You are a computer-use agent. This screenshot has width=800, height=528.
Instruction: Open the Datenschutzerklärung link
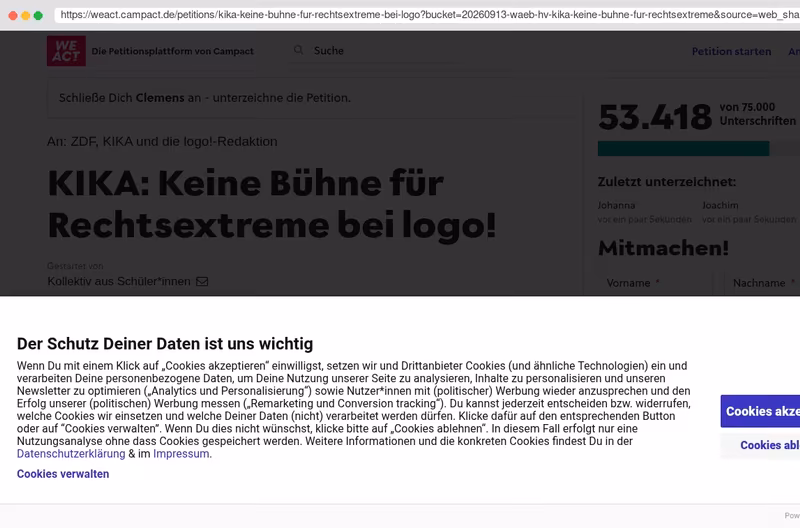[71, 454]
